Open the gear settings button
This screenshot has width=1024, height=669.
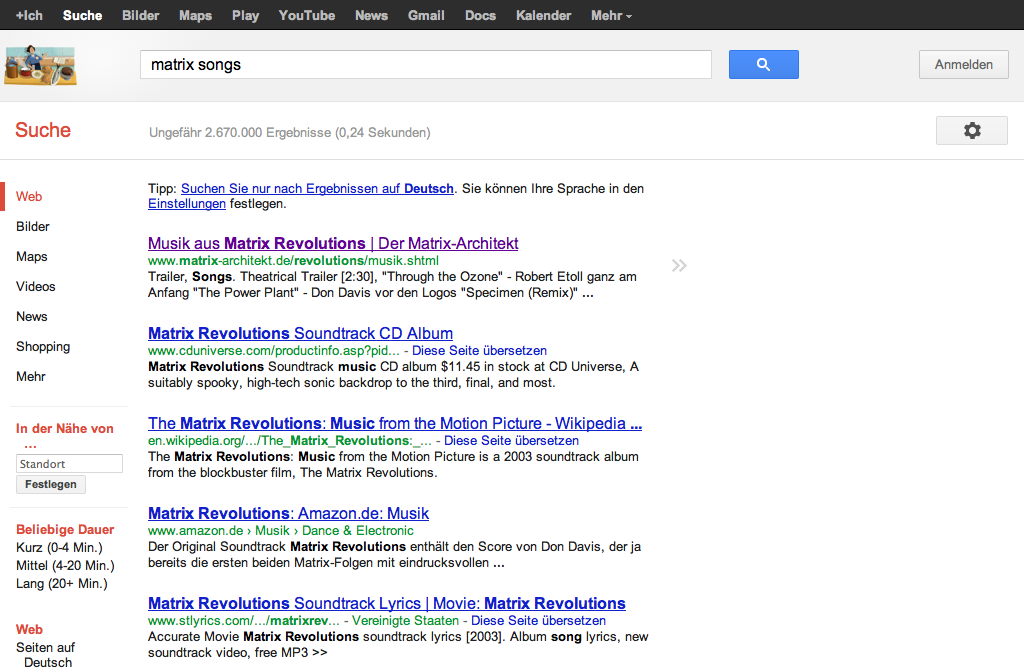tap(972, 131)
